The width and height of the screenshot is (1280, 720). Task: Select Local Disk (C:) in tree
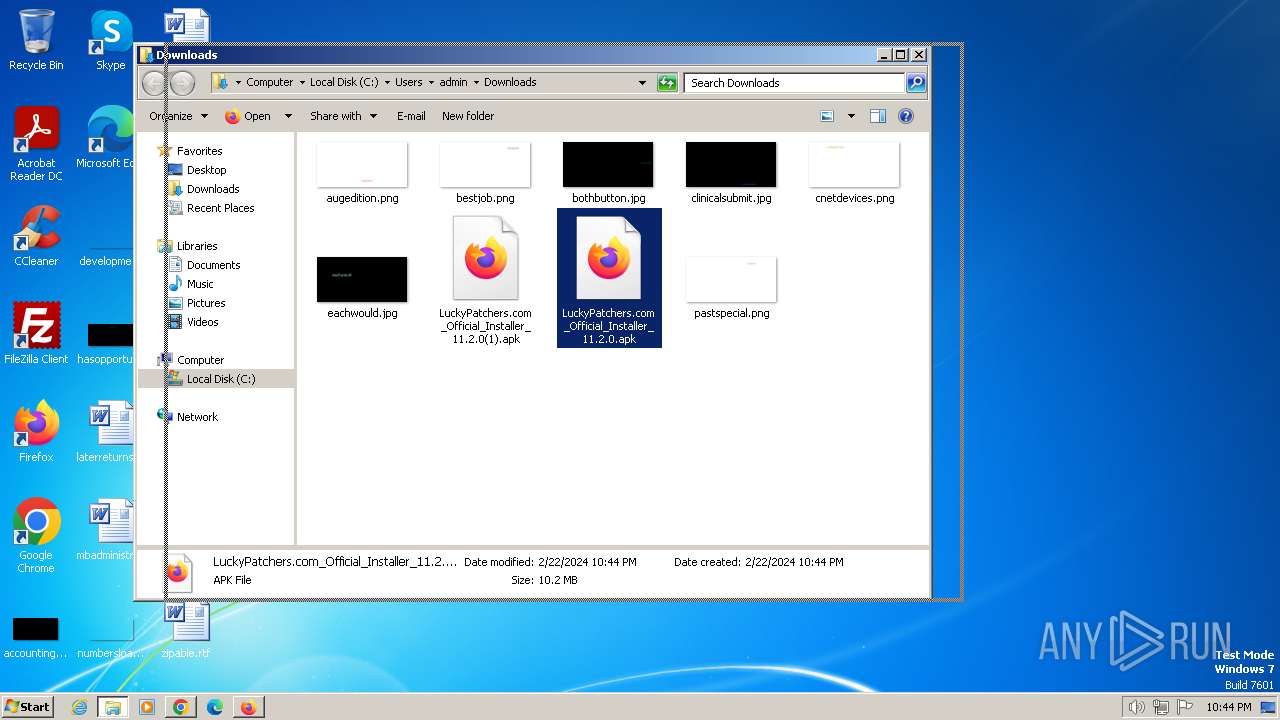coord(221,379)
